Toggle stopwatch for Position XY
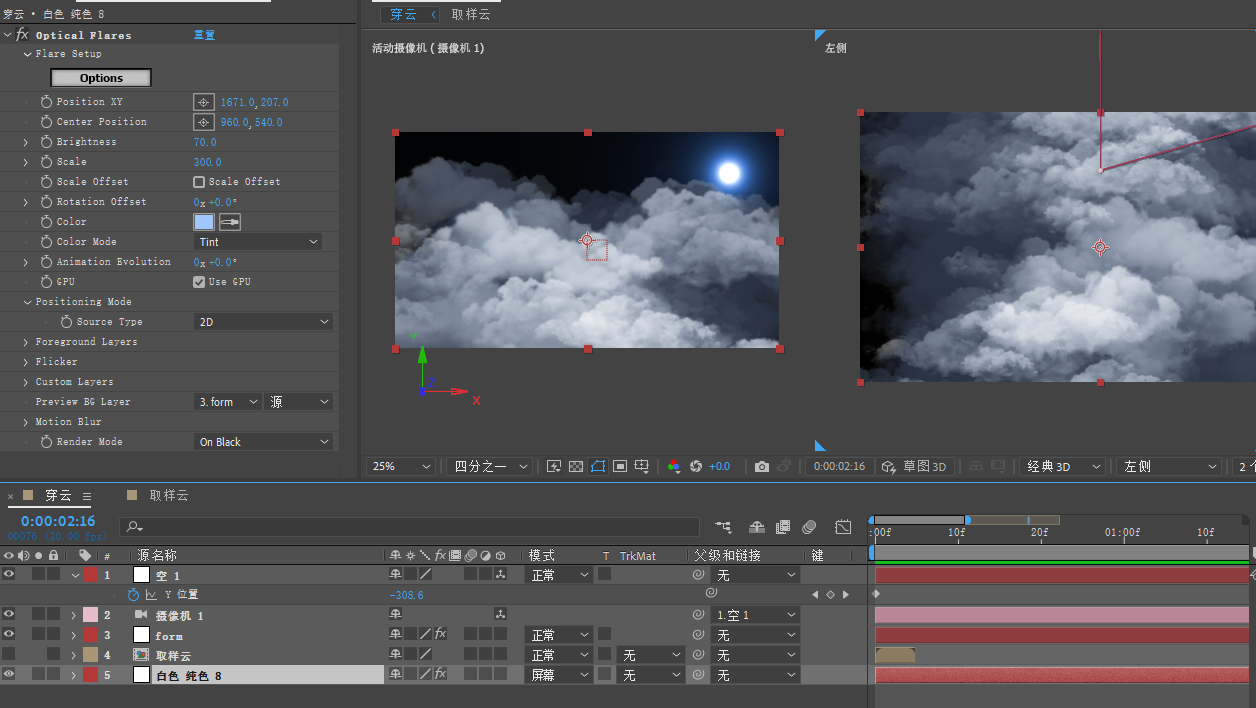 pyautogui.click(x=46, y=102)
